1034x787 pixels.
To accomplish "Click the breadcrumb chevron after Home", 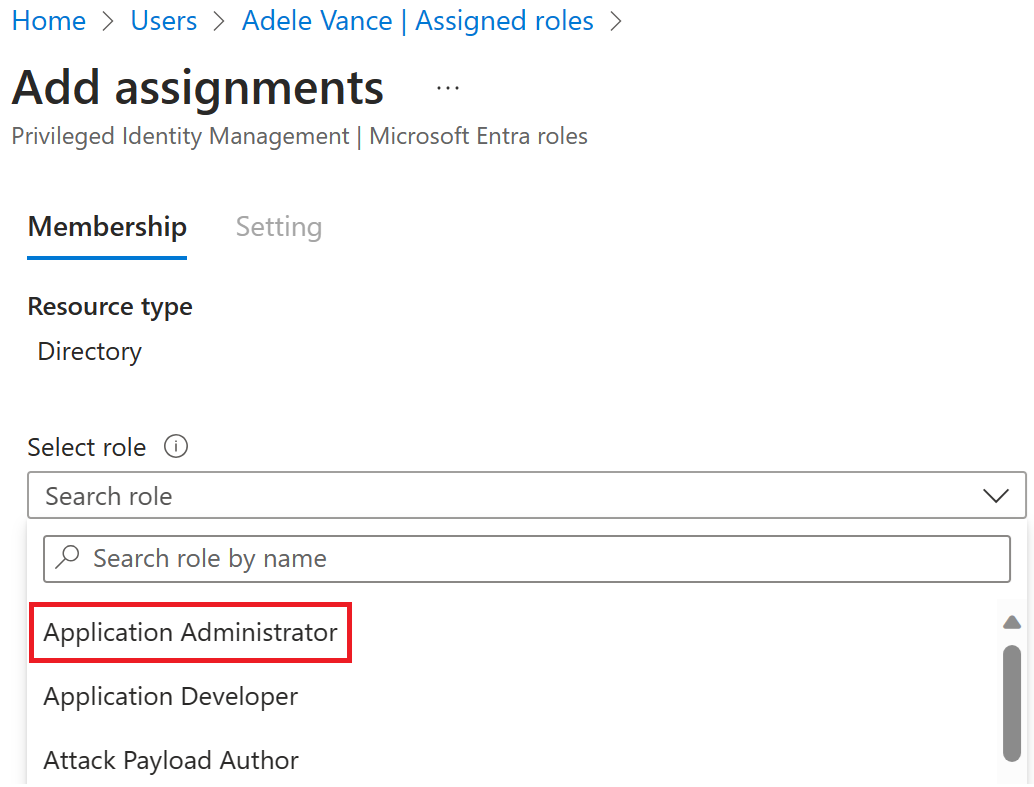I will [107, 20].
